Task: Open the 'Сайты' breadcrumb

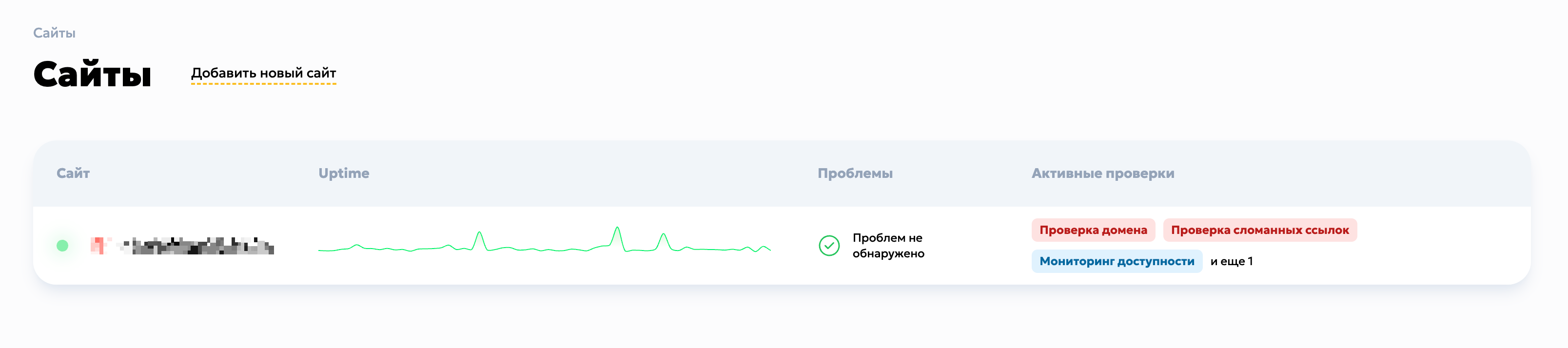Action: coord(54,33)
